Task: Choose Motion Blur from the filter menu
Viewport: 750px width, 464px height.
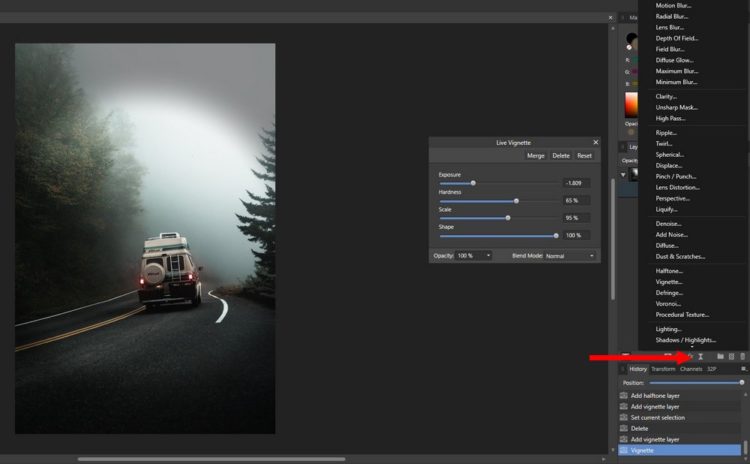Action: click(673, 5)
